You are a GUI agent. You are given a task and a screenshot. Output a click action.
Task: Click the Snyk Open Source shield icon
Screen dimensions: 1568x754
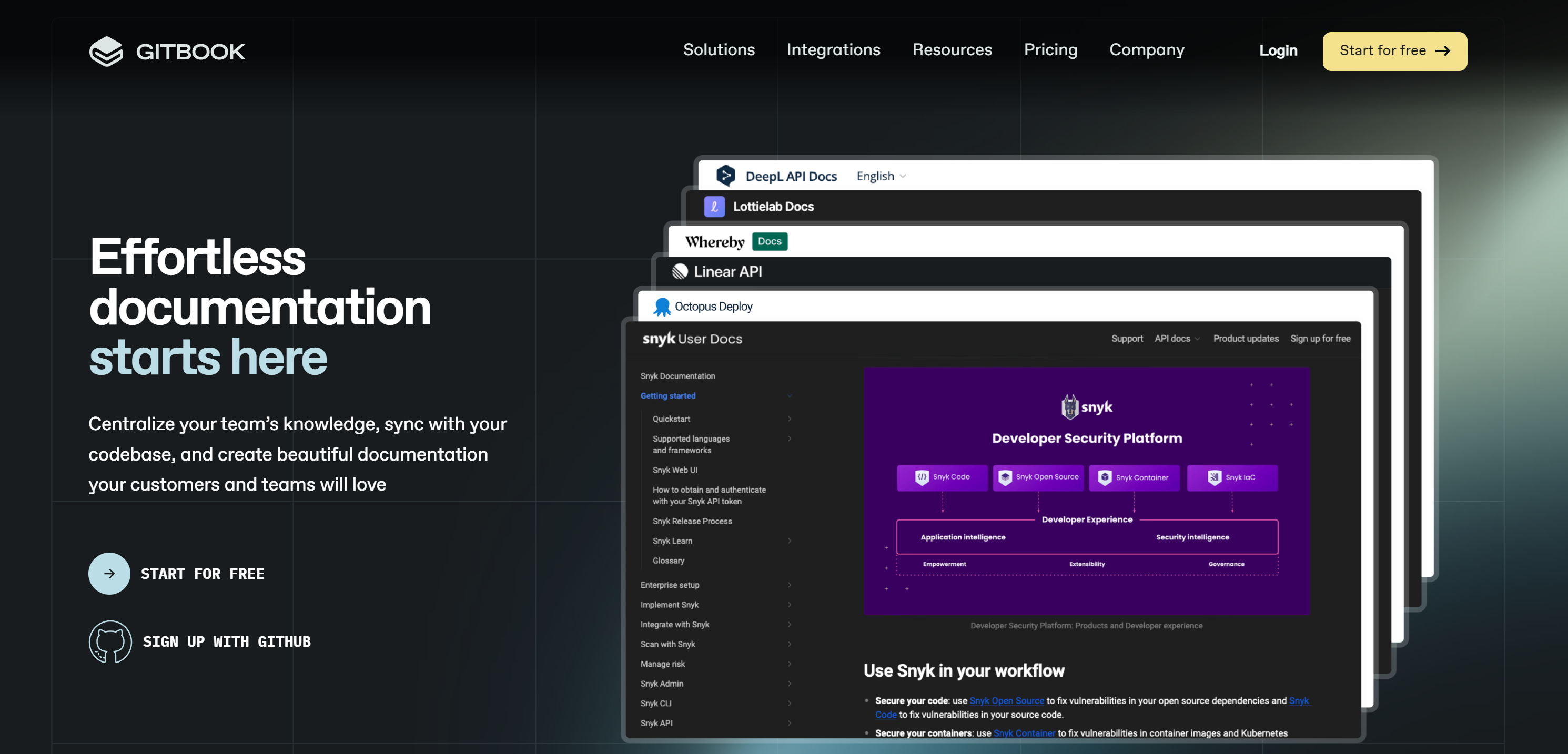coord(1005,477)
